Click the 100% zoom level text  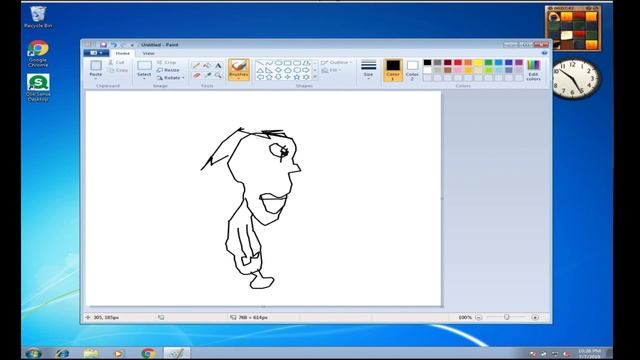(x=465, y=317)
